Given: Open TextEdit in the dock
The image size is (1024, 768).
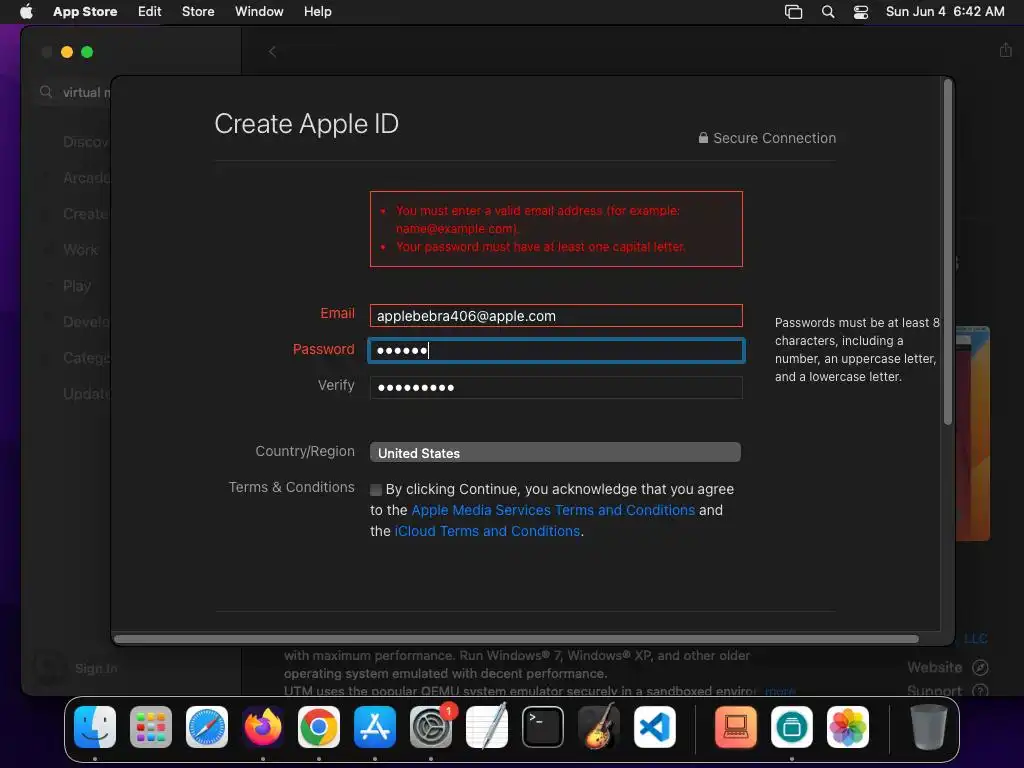Looking at the screenshot, I should tap(487, 727).
